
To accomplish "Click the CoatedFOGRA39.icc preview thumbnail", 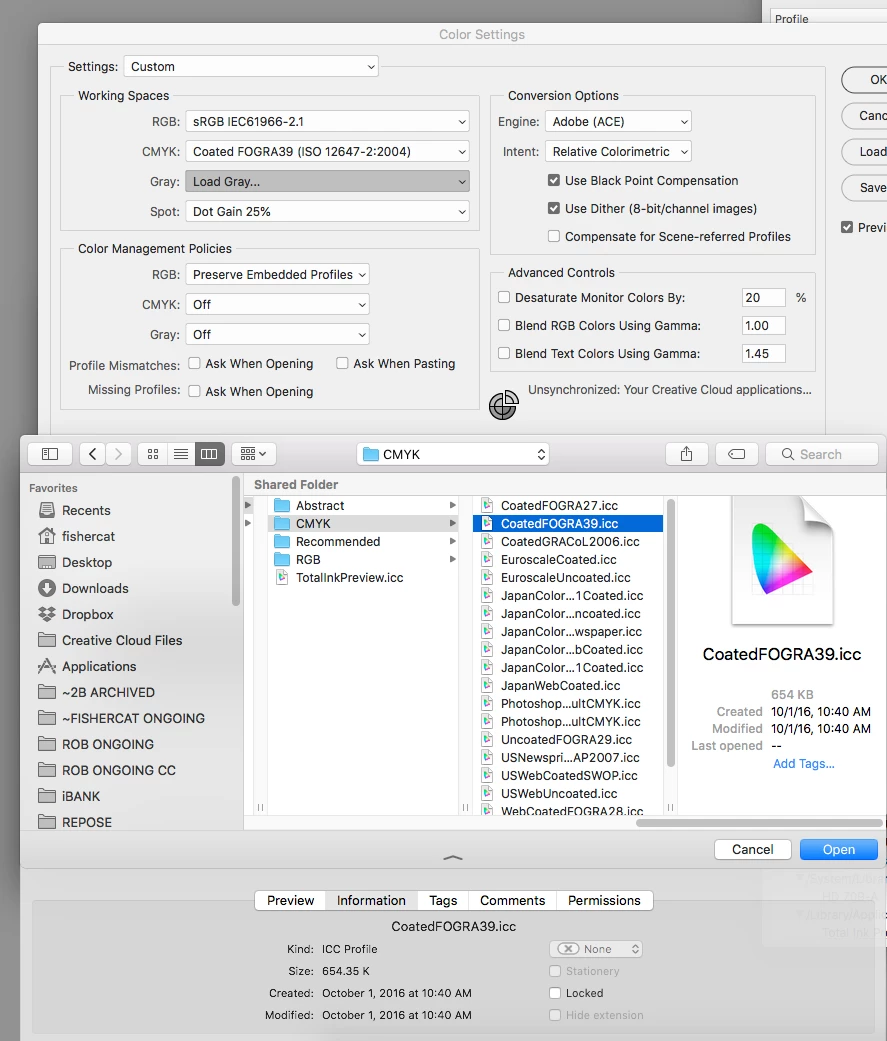I will click(x=782, y=561).
